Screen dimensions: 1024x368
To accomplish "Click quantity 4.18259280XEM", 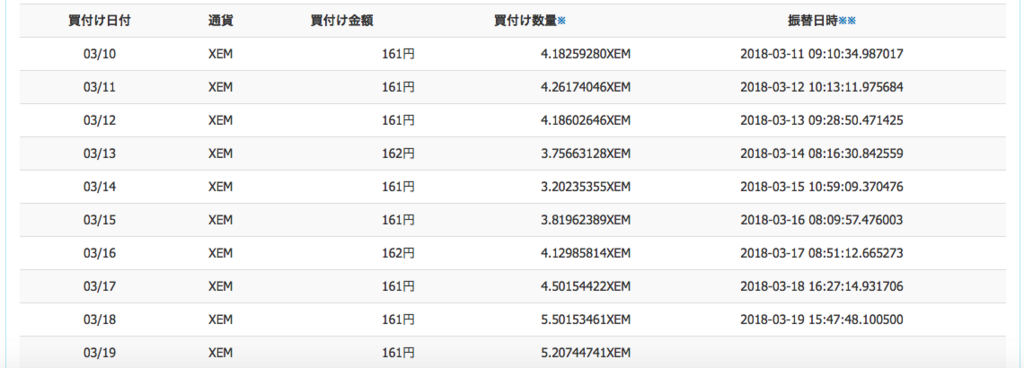I will (x=586, y=54).
